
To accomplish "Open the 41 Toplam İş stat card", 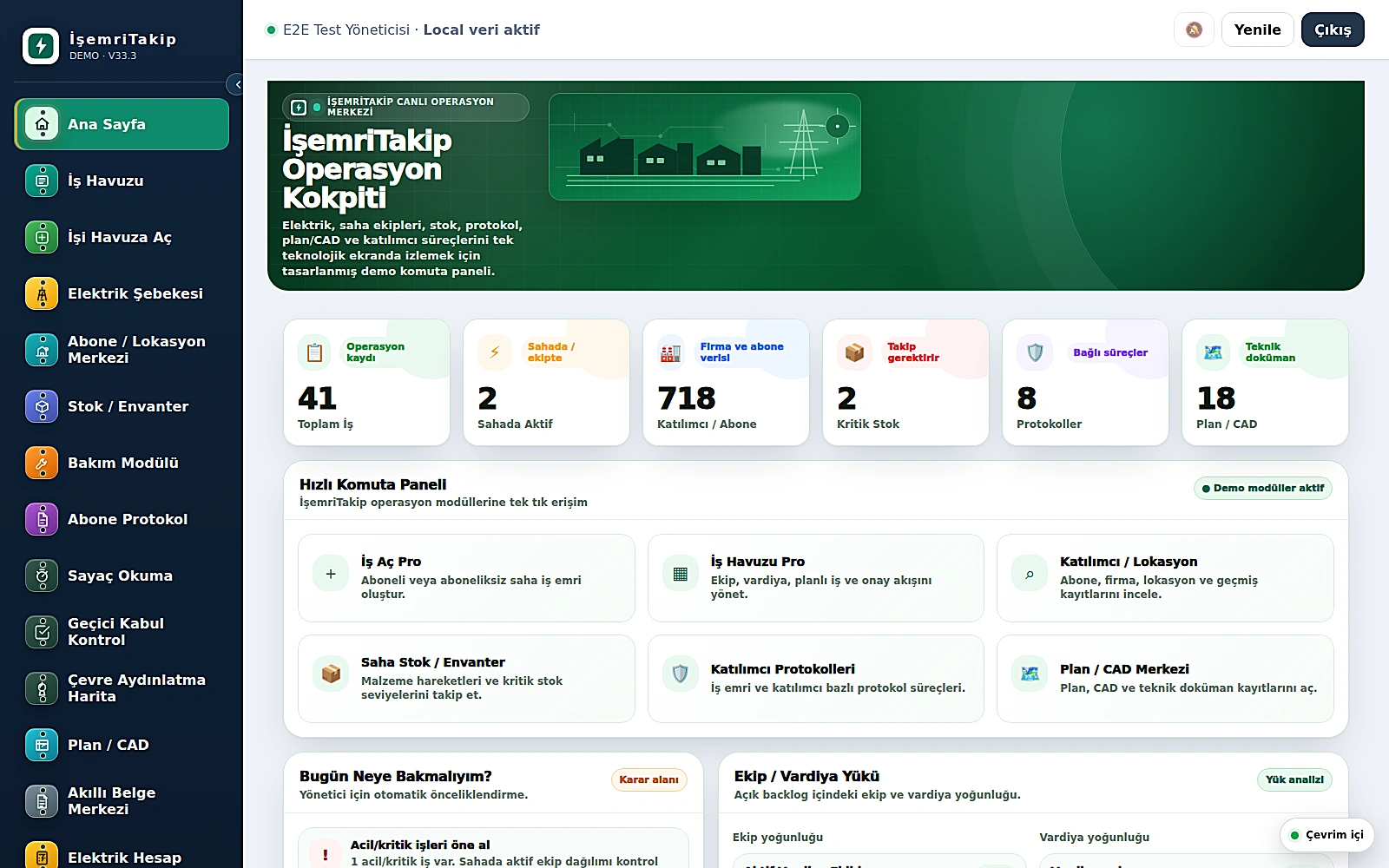I will (366, 382).
